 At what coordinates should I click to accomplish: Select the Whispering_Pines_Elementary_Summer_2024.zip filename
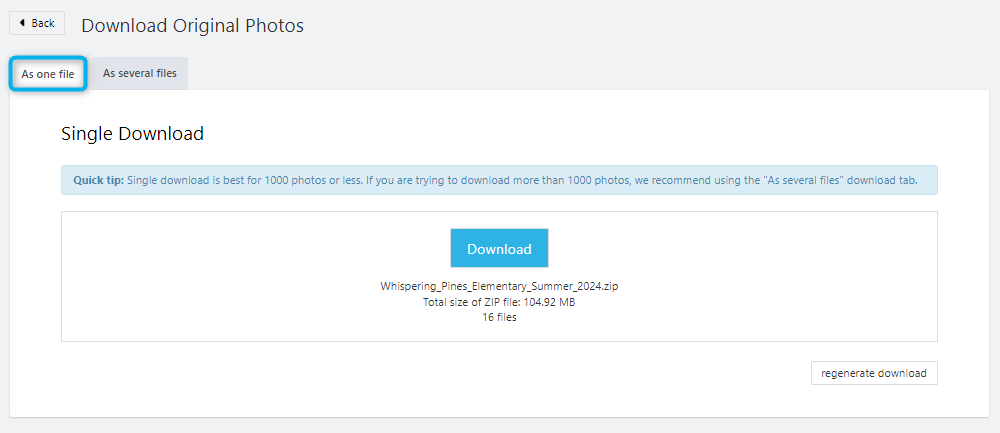point(499,286)
